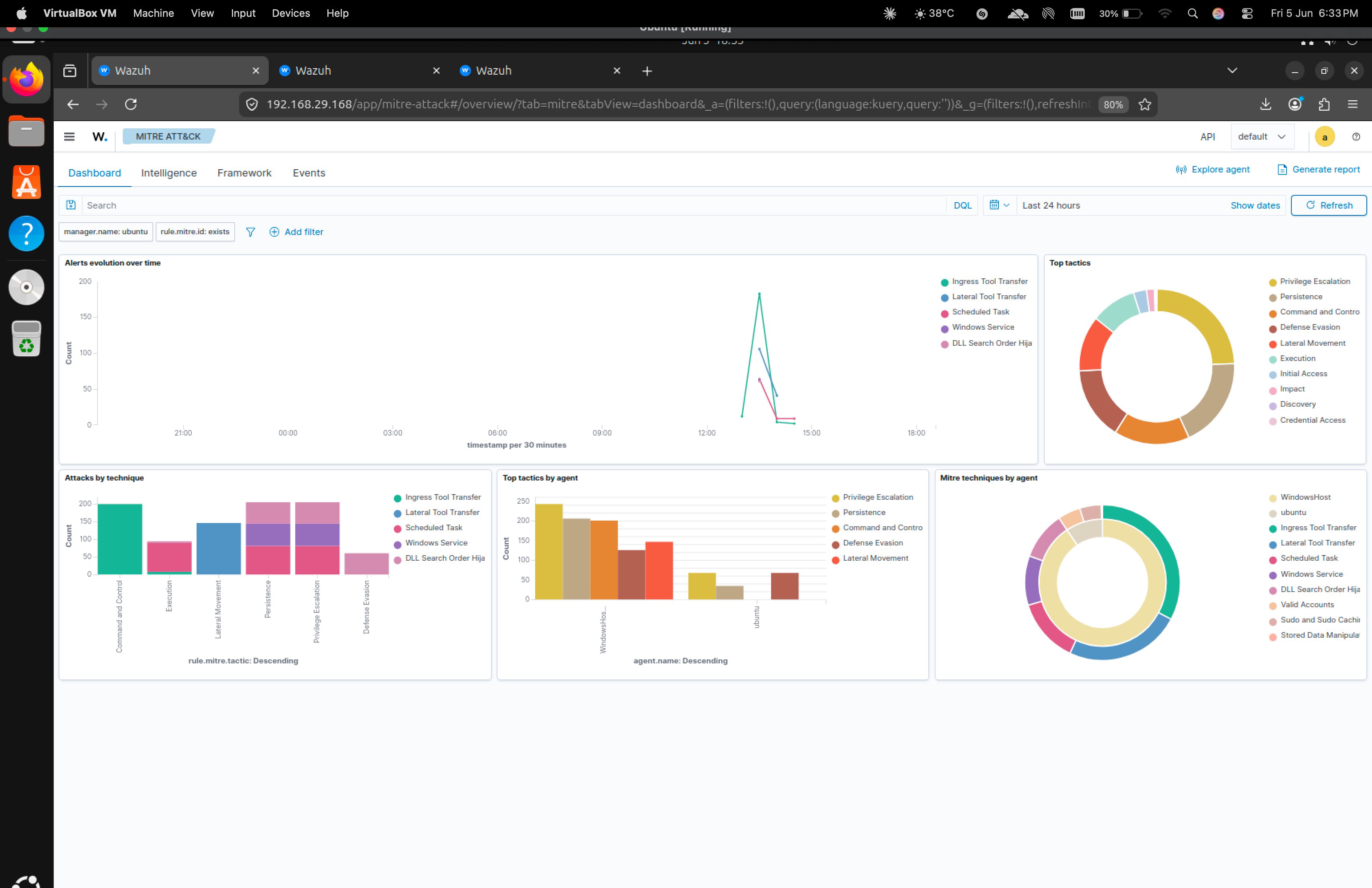Click the 80% zoom level indicator
Screen dimensions: 1372x888
coord(1112,104)
